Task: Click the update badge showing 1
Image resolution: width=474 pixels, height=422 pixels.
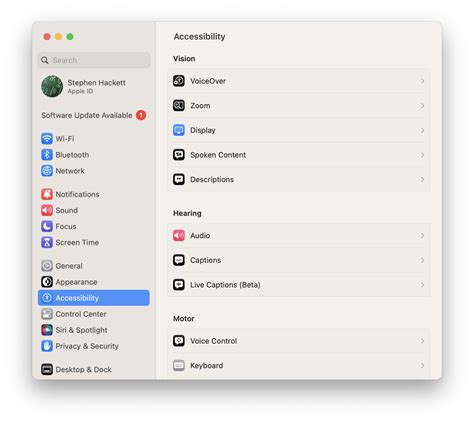Action: tap(141, 115)
